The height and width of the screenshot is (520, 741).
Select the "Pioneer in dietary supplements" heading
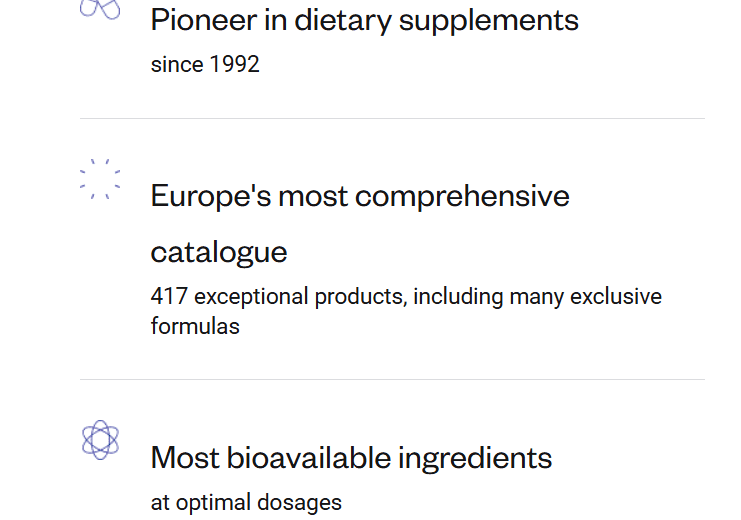tap(364, 19)
